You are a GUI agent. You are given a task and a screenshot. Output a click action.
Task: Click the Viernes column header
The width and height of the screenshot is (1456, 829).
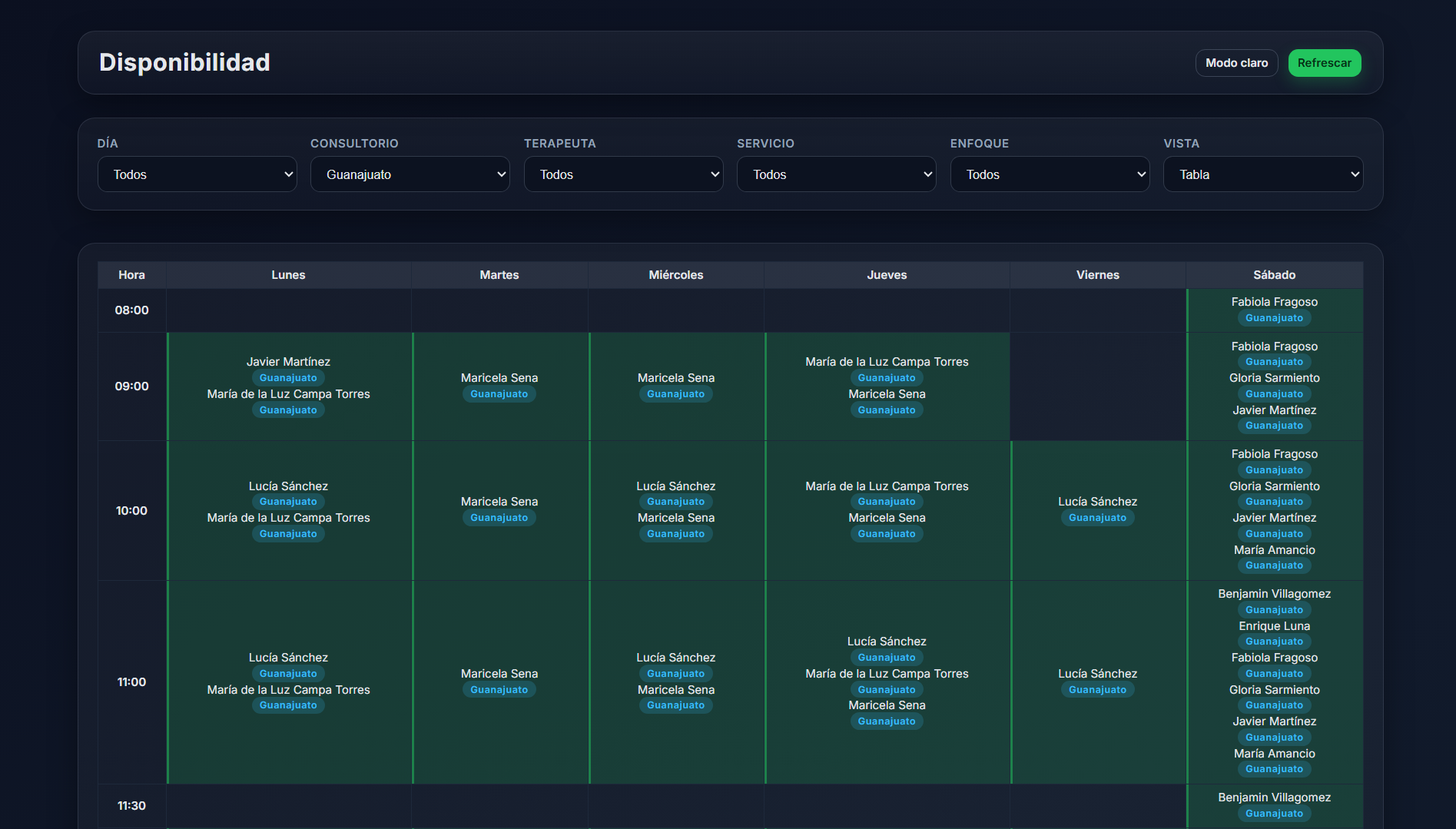tap(1097, 275)
